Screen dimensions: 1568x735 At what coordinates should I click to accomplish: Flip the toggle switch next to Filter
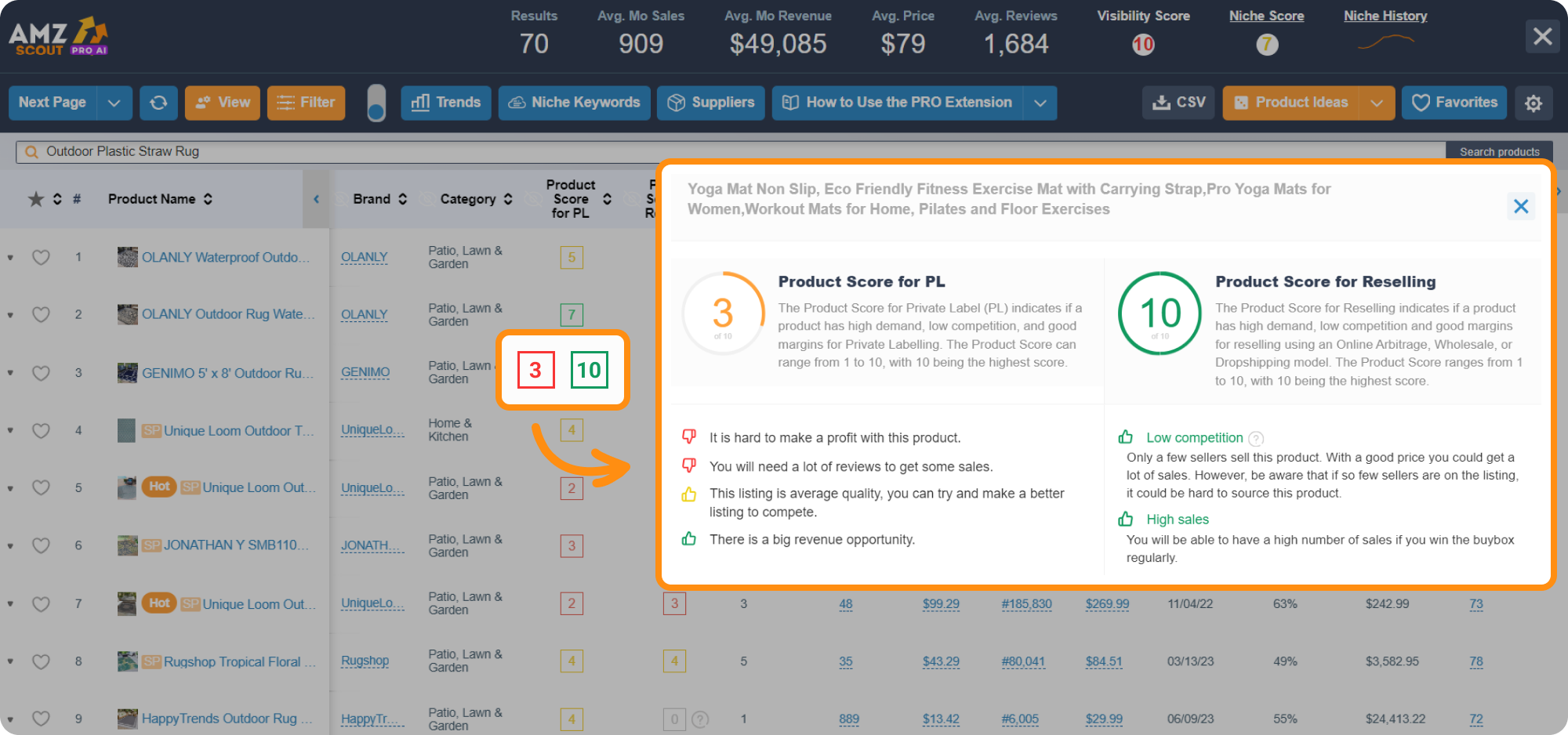coord(376,103)
